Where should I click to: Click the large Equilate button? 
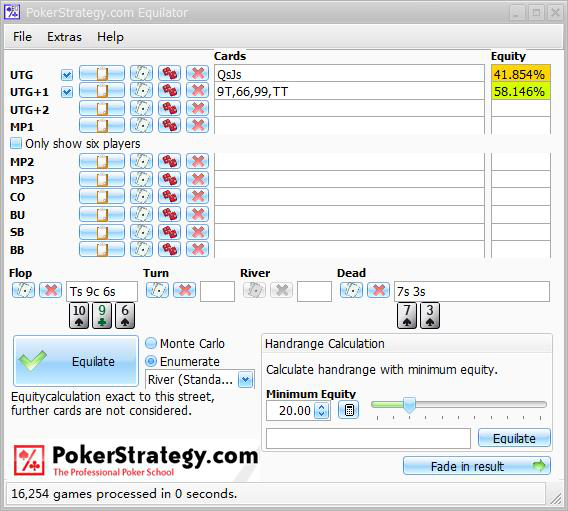[x=76, y=361]
